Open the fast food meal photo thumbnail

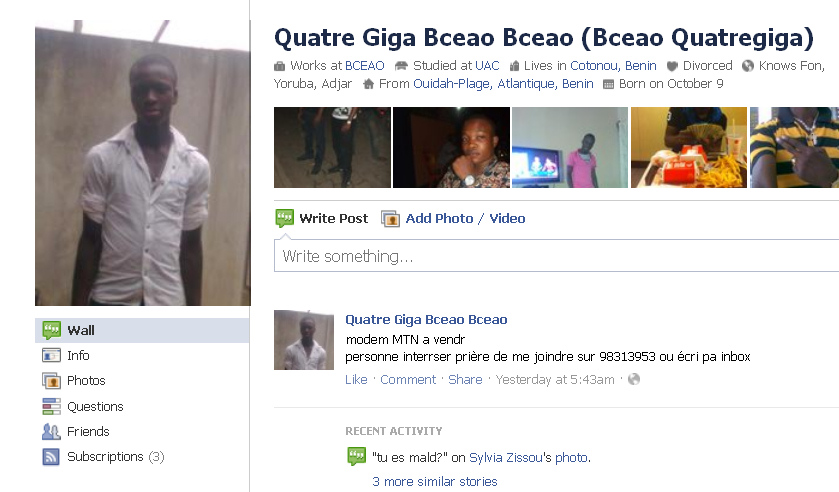(689, 147)
